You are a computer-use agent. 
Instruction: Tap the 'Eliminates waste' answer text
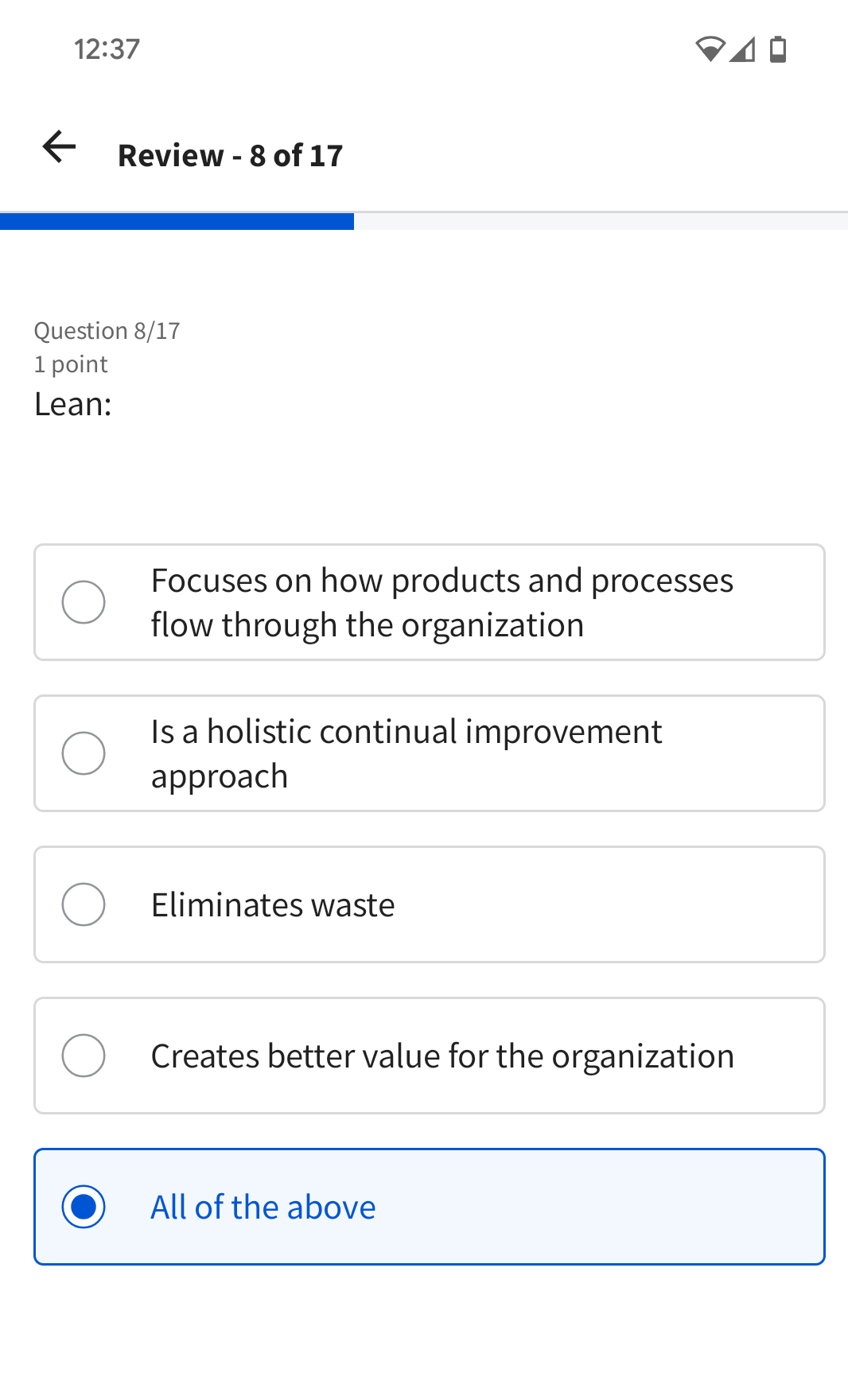273,905
